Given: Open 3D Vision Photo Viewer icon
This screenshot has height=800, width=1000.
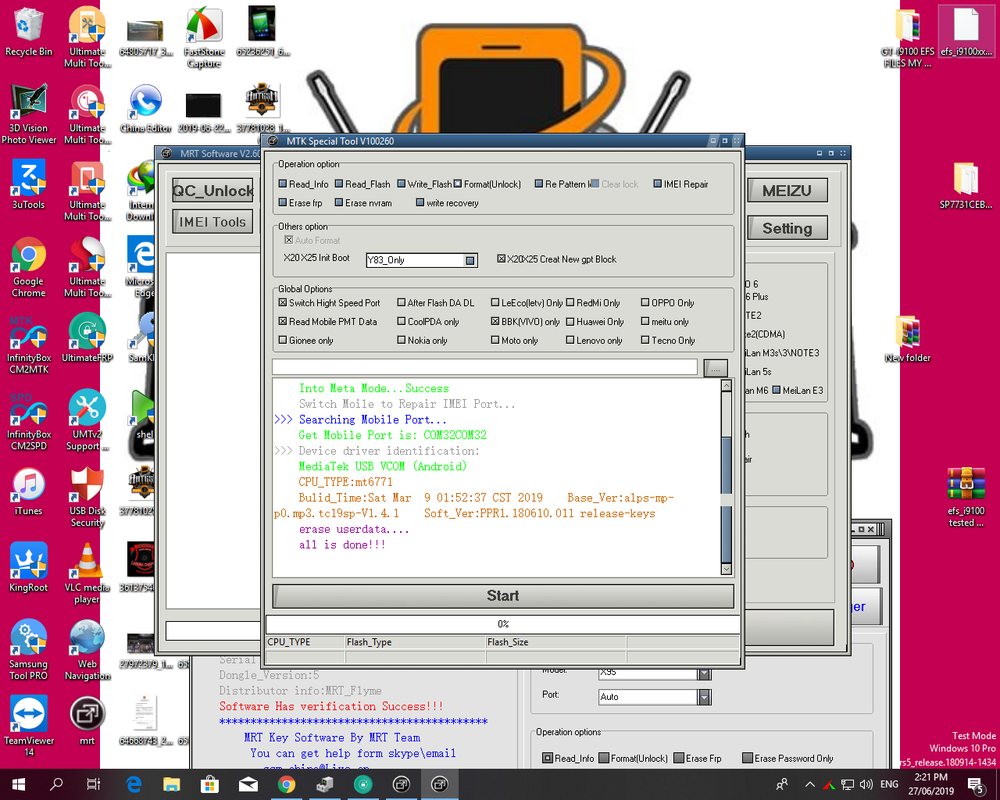Looking at the screenshot, I should (28, 114).
